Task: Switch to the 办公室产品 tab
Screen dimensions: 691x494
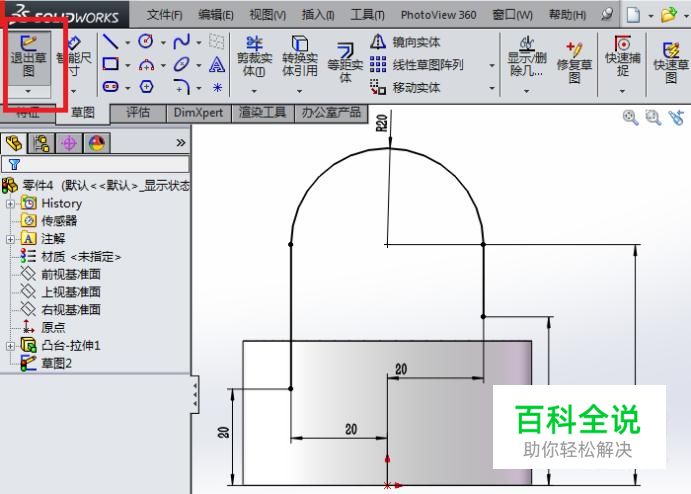Action: pyautogui.click(x=331, y=113)
